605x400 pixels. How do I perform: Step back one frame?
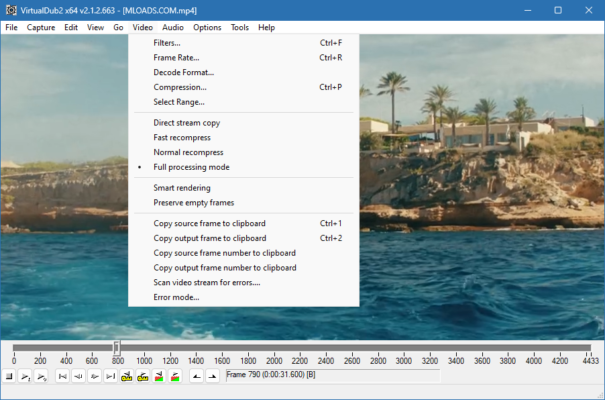click(x=78, y=376)
